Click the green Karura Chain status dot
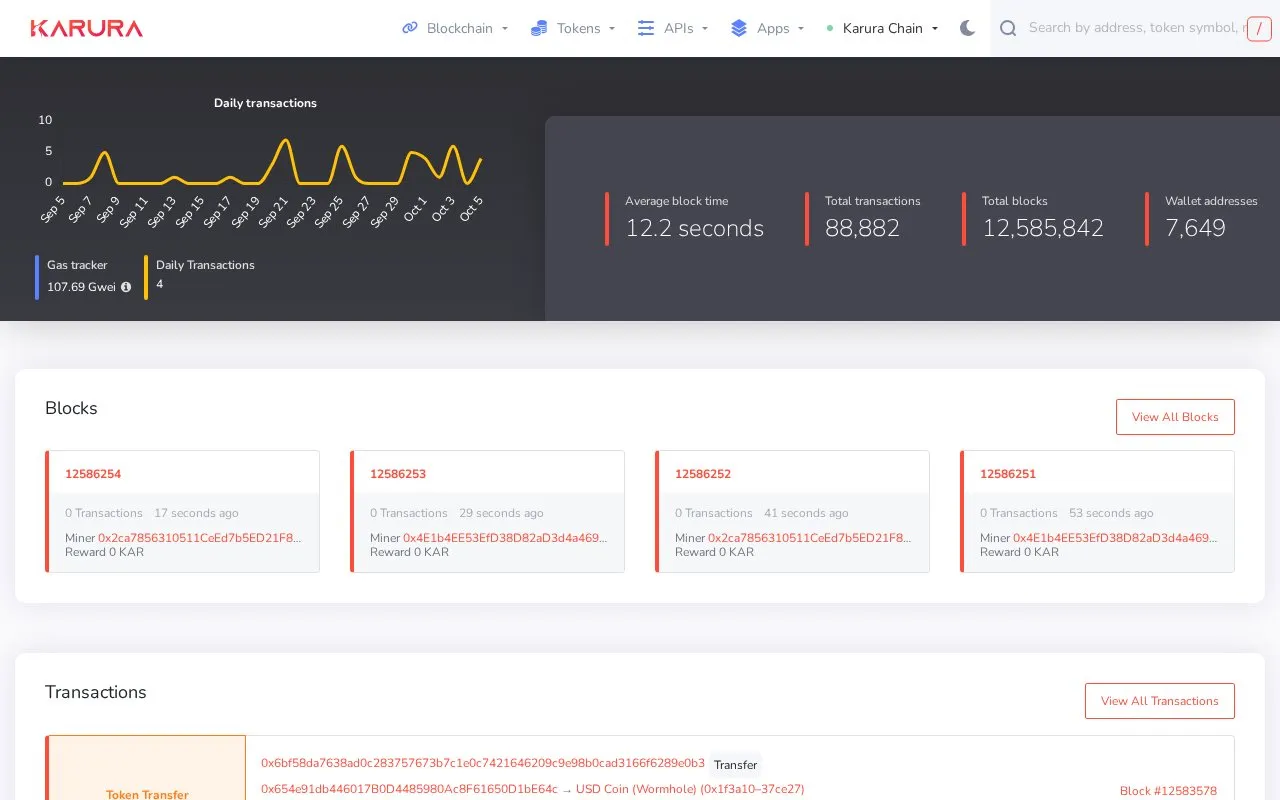The width and height of the screenshot is (1280, 800). [830, 28]
